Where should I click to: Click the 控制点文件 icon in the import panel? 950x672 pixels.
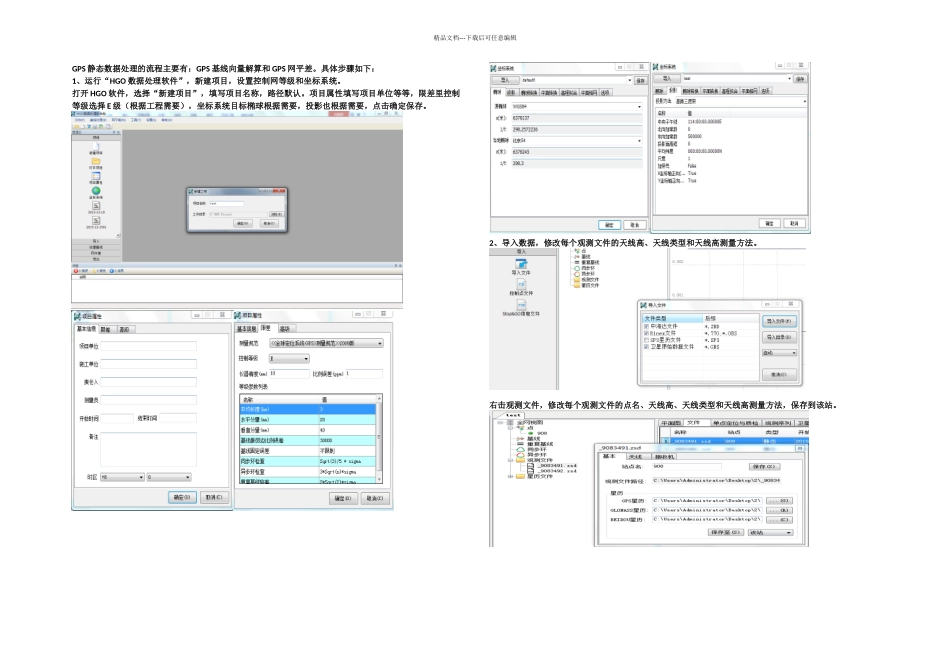(x=521, y=284)
